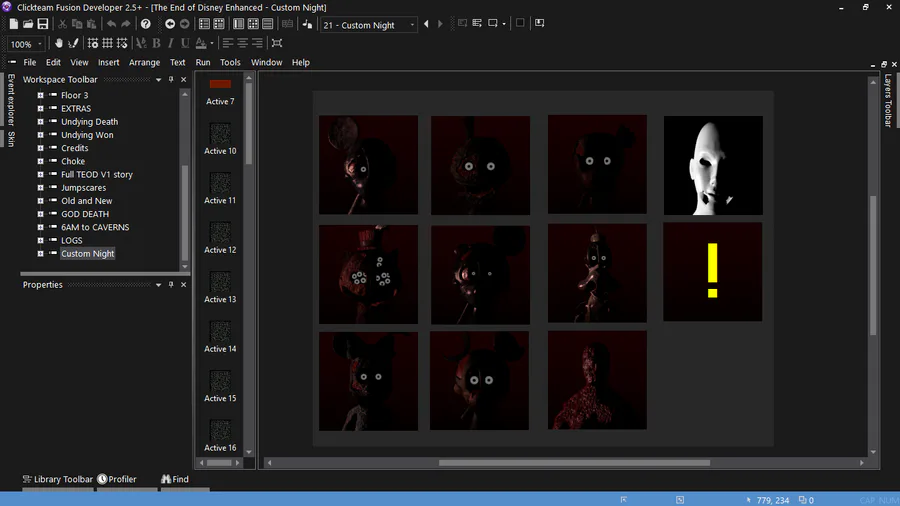Open the Tools menu
The image size is (900, 506).
pyautogui.click(x=230, y=63)
